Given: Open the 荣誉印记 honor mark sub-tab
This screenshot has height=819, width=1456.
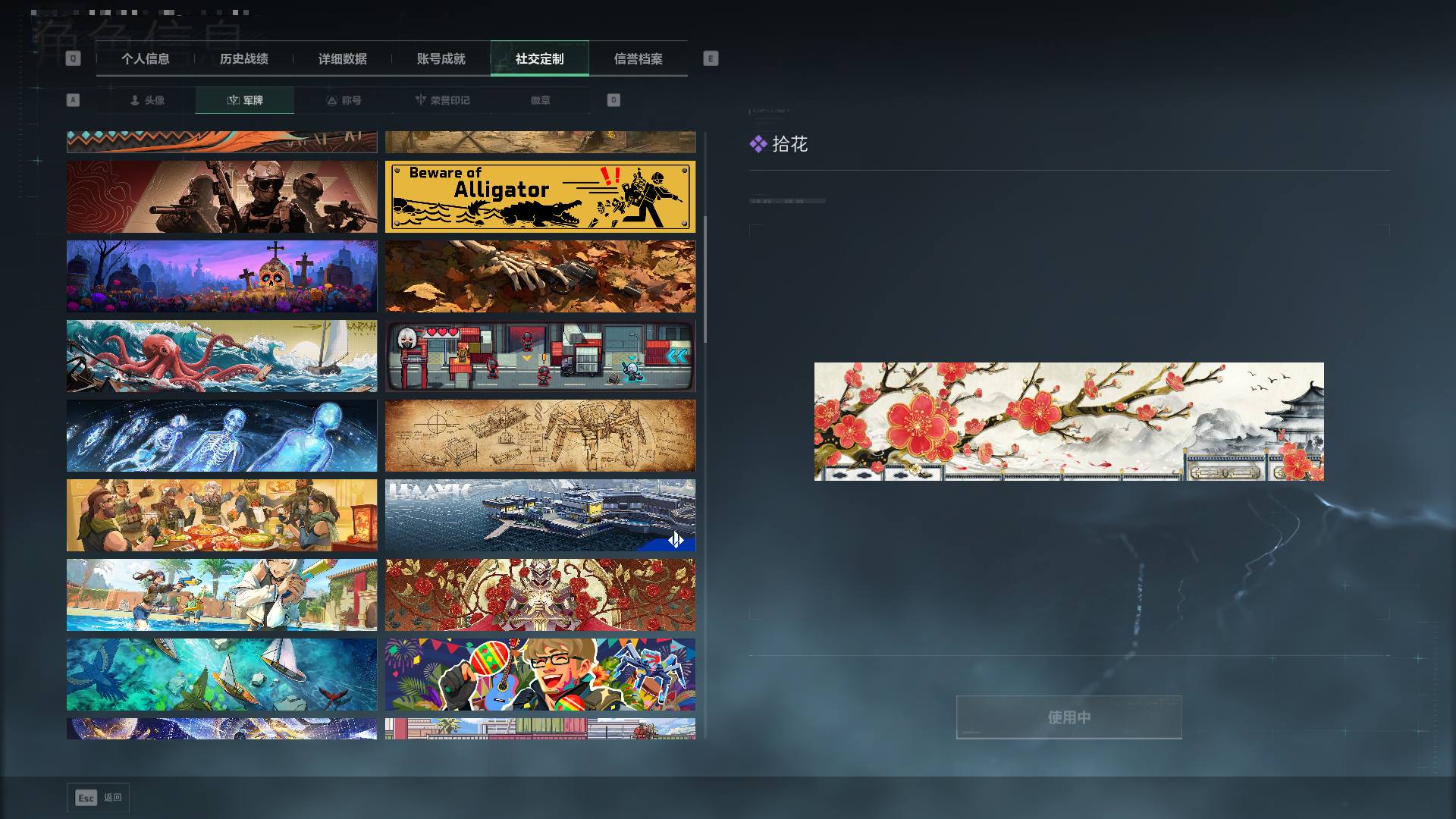Looking at the screenshot, I should [442, 100].
